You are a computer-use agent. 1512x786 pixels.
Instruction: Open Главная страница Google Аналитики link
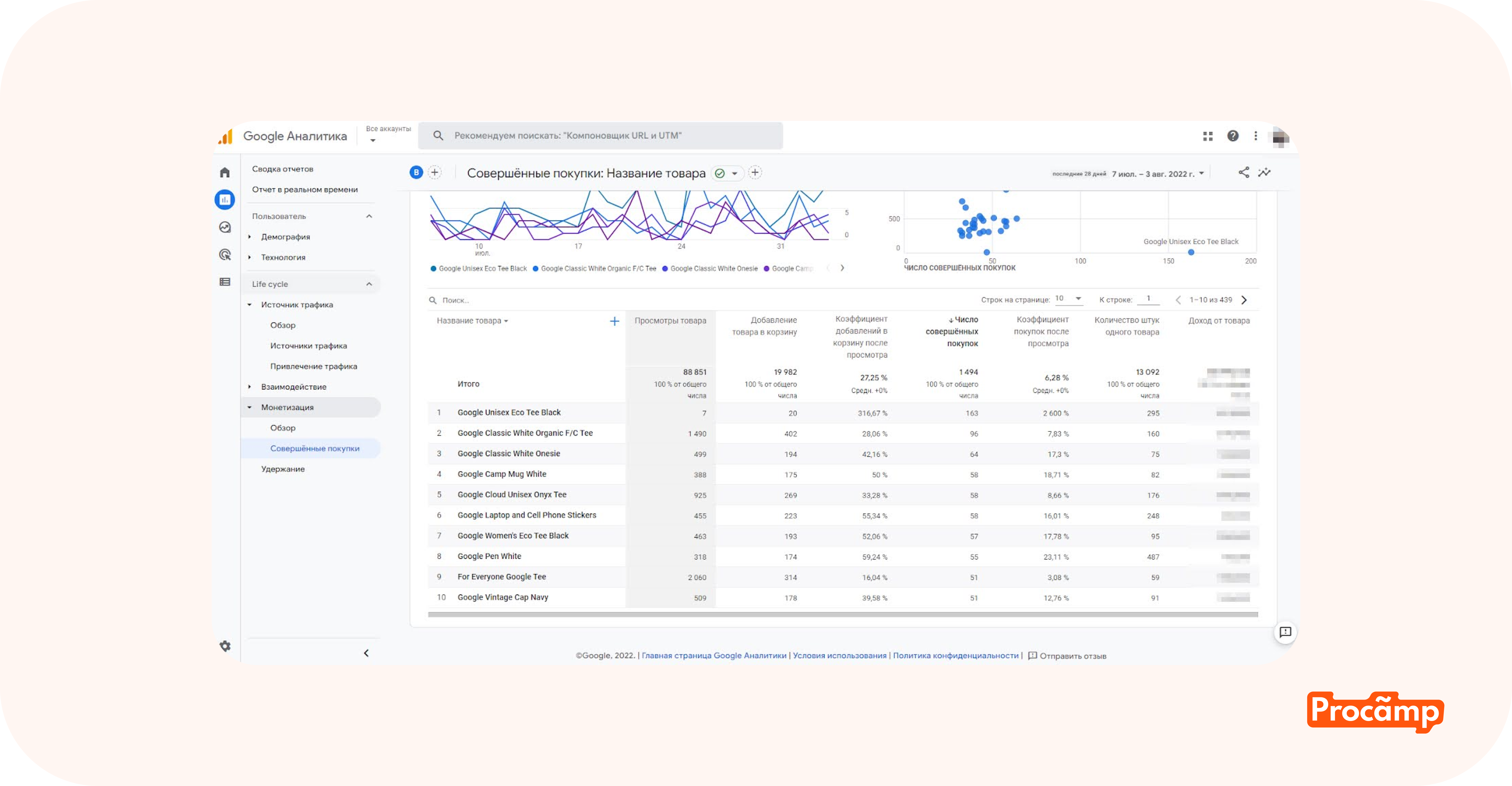(714, 655)
